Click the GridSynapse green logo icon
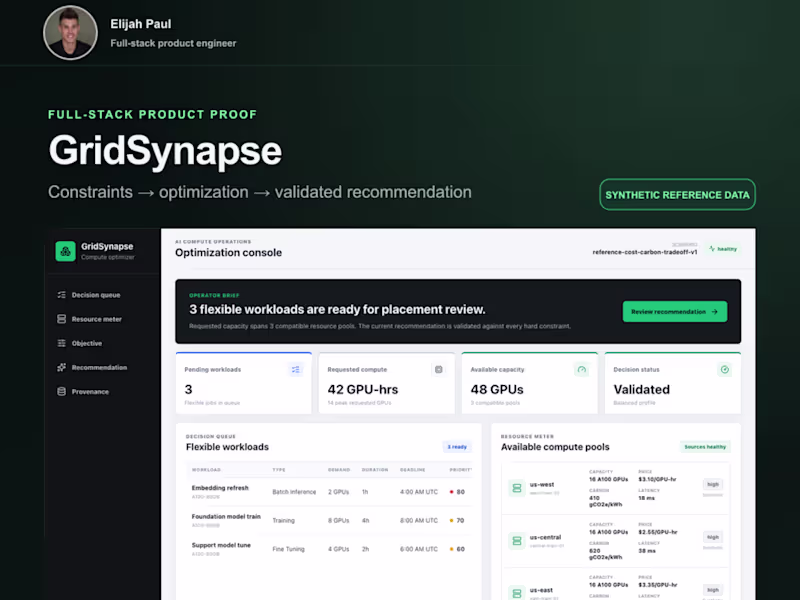 (x=65, y=251)
